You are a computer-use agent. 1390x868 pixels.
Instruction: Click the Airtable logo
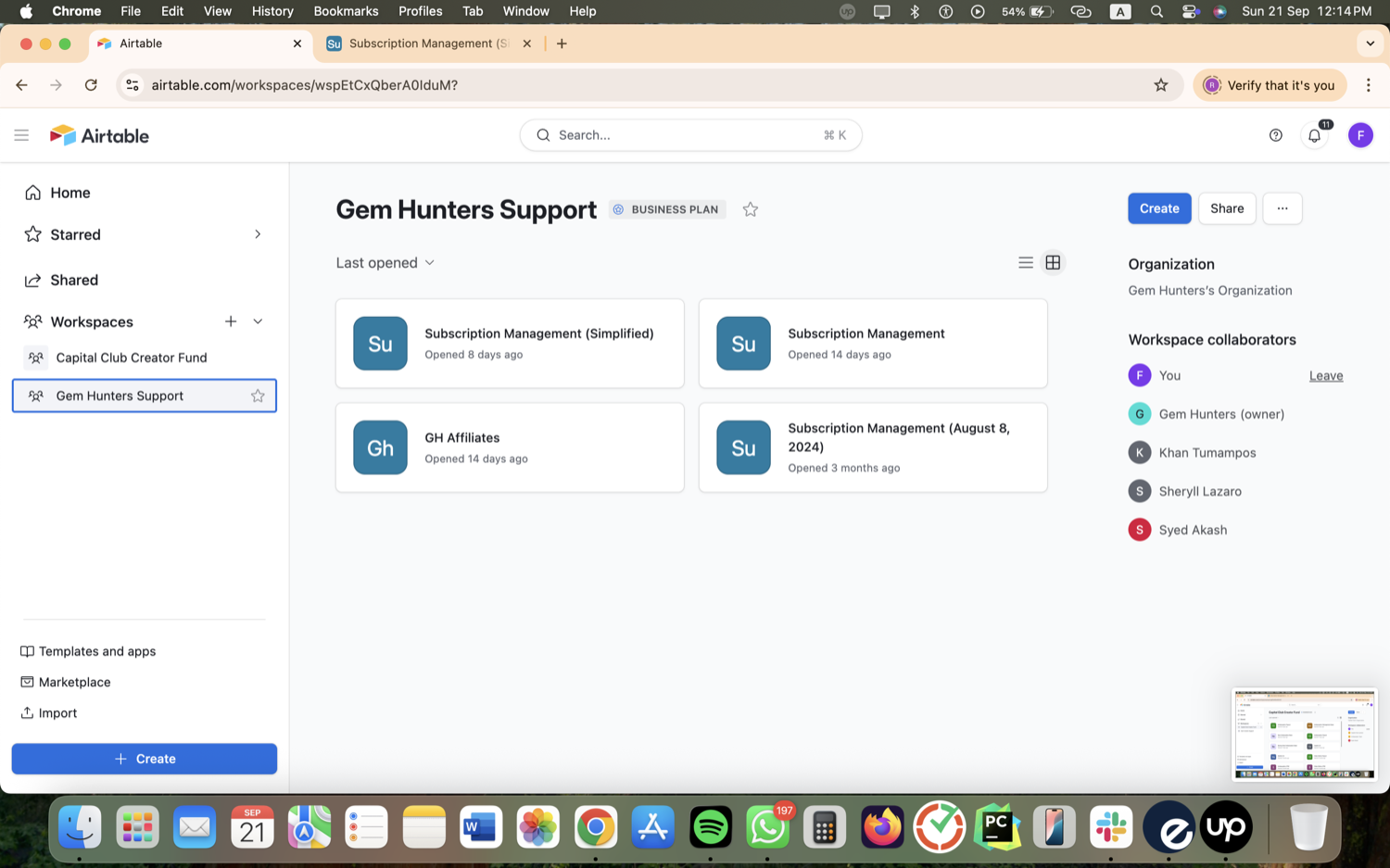pos(99,135)
